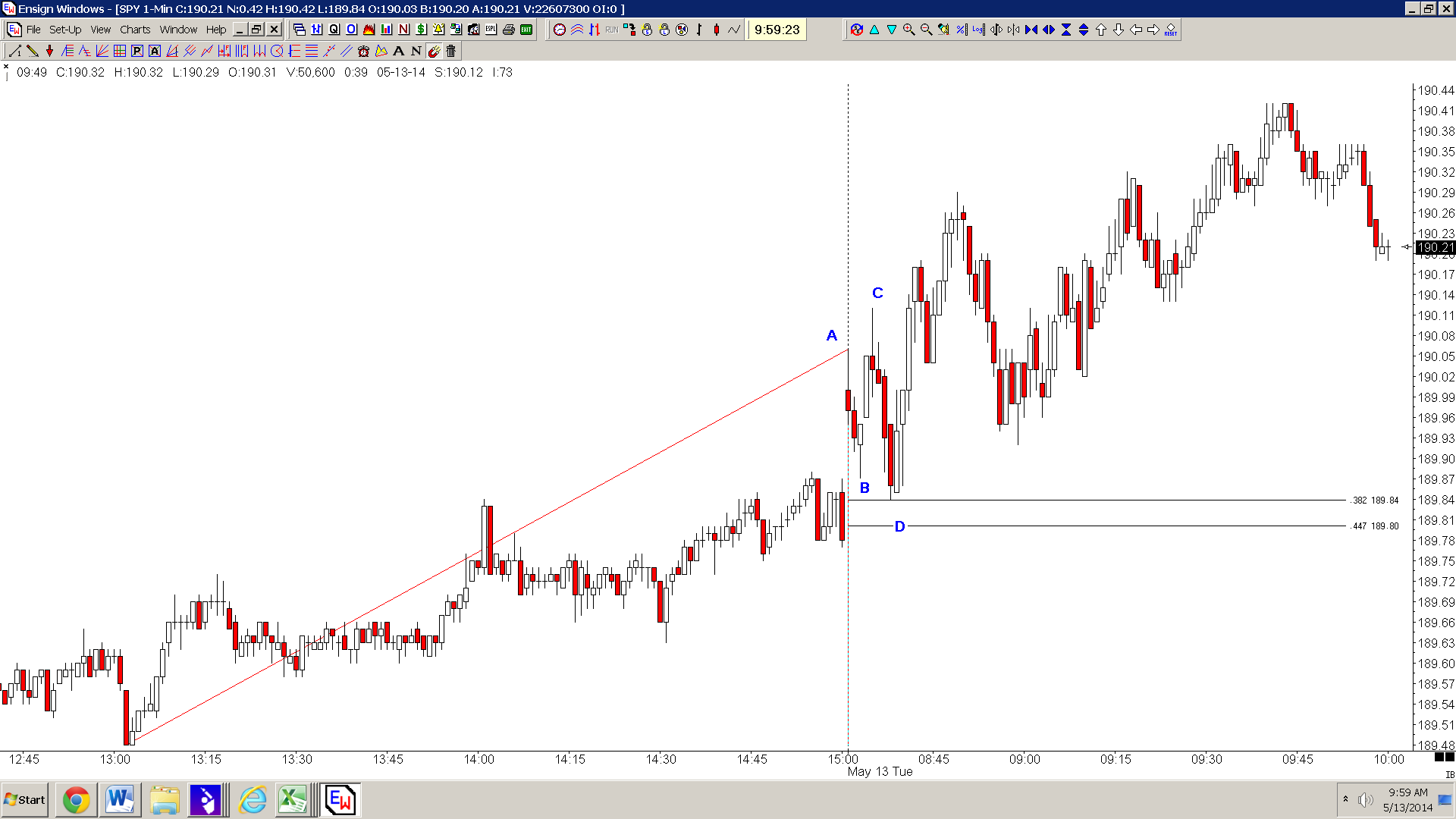Zoom out with the minus magnifier
The height and width of the screenshot is (819, 1456).
click(927, 30)
